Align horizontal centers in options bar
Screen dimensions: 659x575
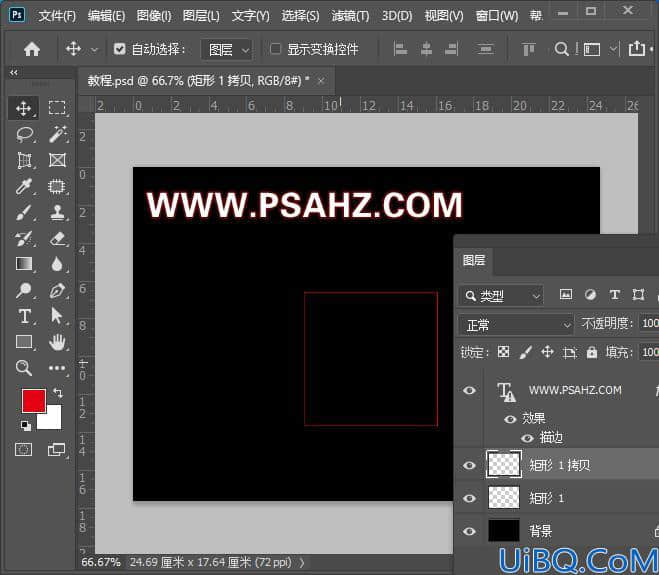tap(426, 49)
